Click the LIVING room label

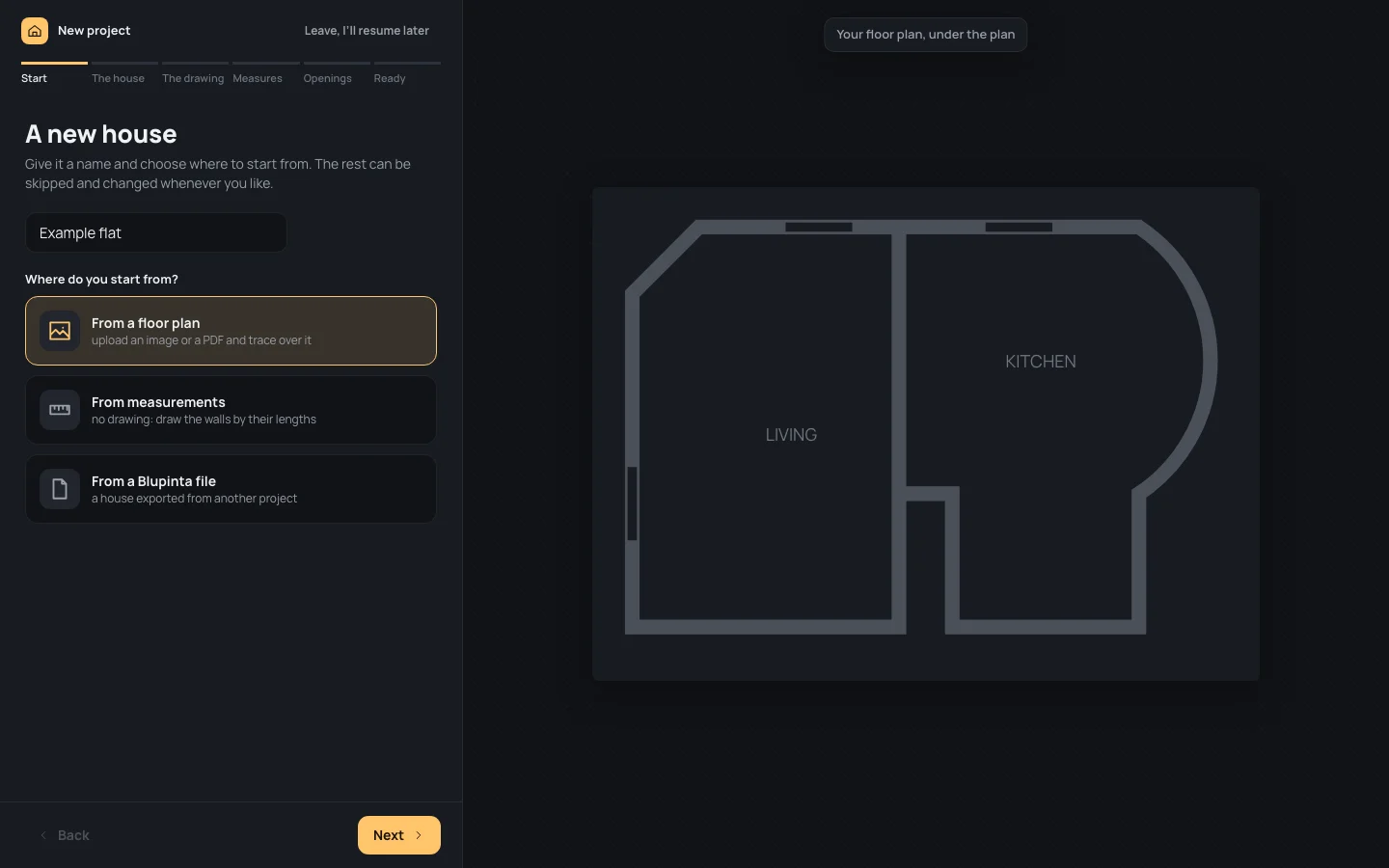(791, 435)
